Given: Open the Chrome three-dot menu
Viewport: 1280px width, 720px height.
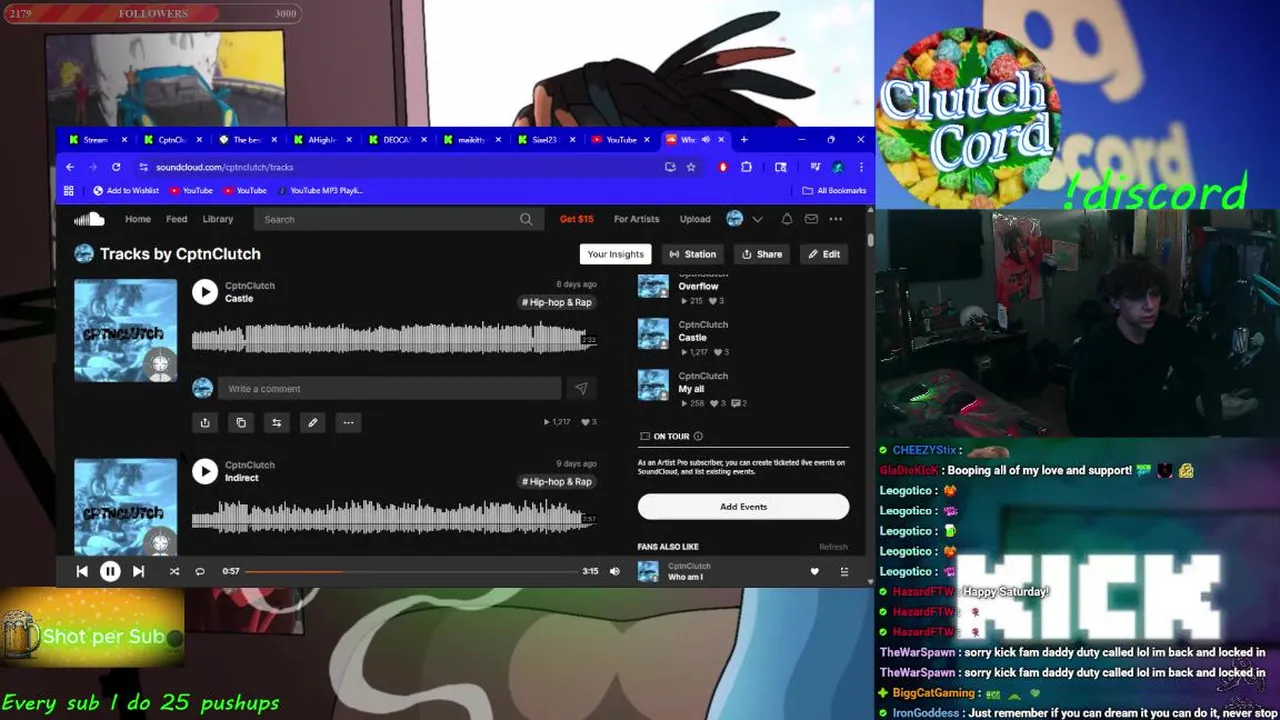Looking at the screenshot, I should [x=861, y=167].
